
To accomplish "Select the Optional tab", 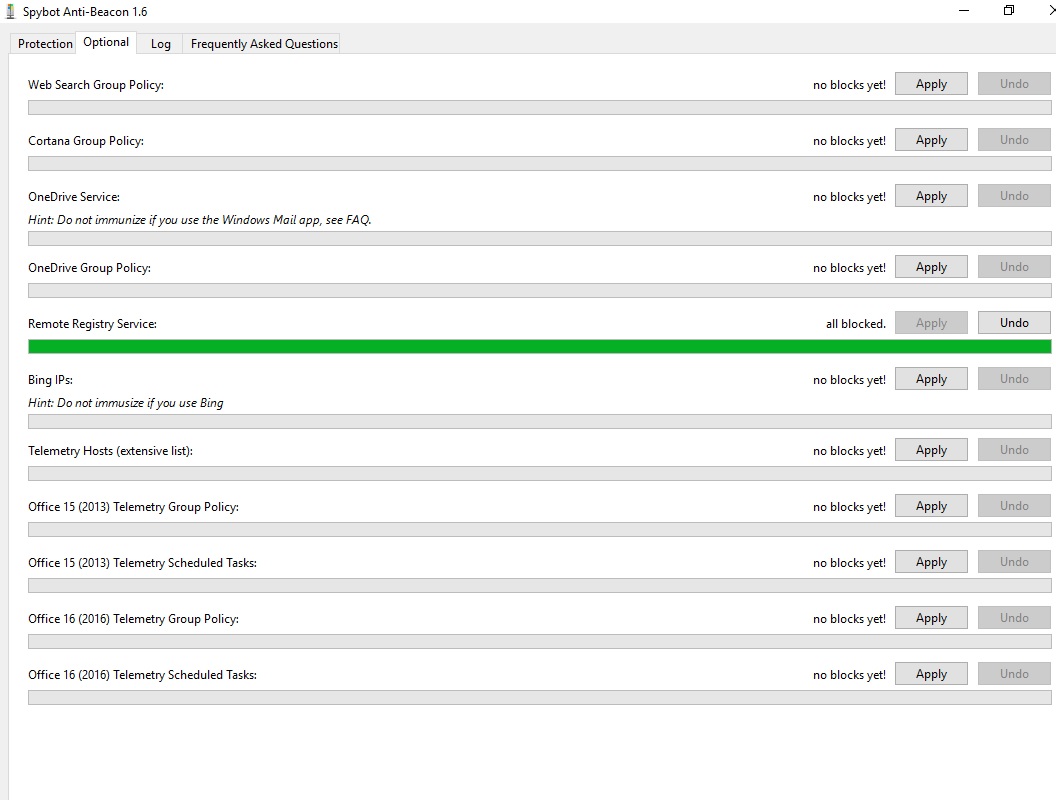I will (x=106, y=42).
